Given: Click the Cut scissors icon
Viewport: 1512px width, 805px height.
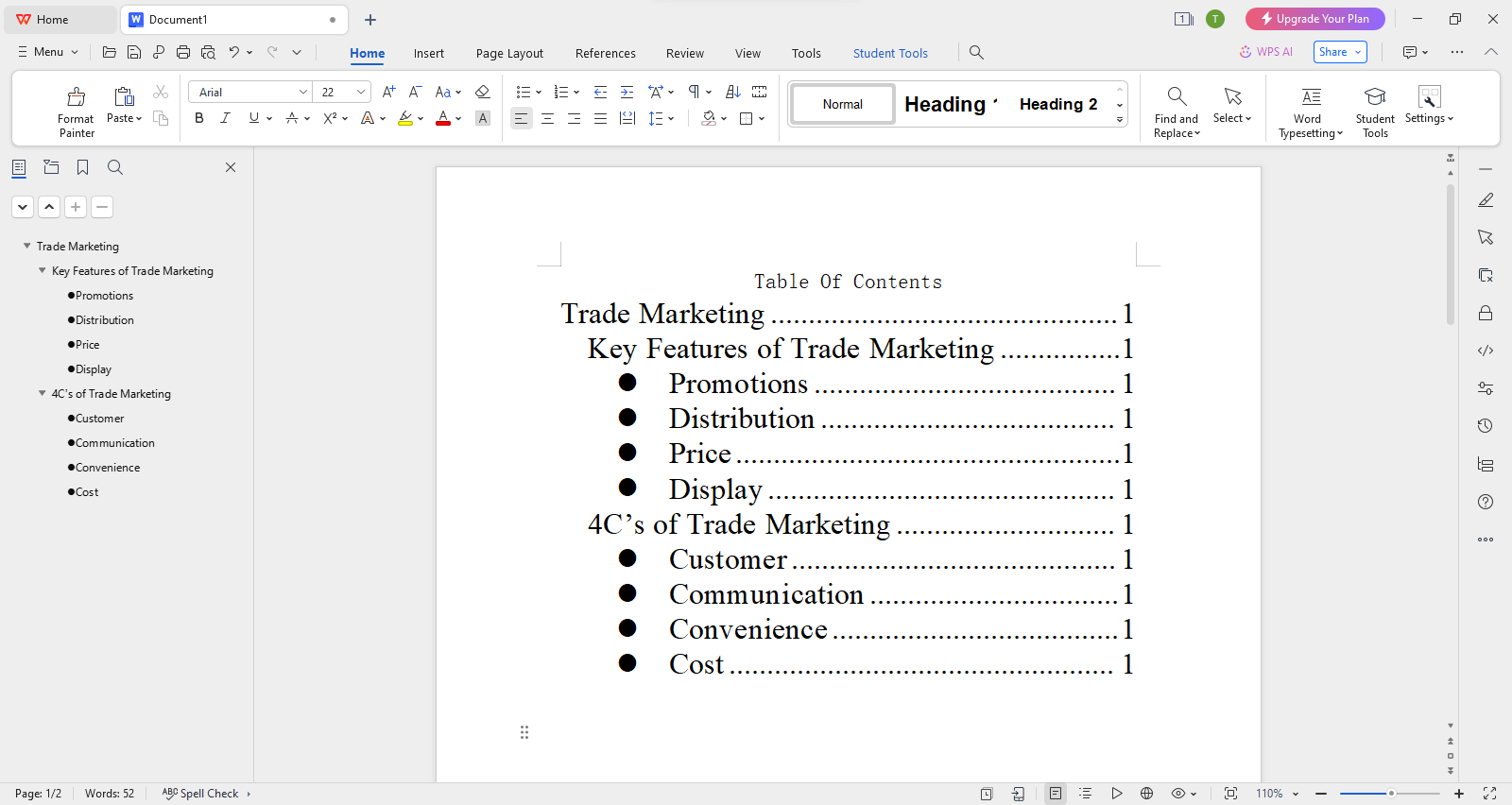Looking at the screenshot, I should (161, 93).
